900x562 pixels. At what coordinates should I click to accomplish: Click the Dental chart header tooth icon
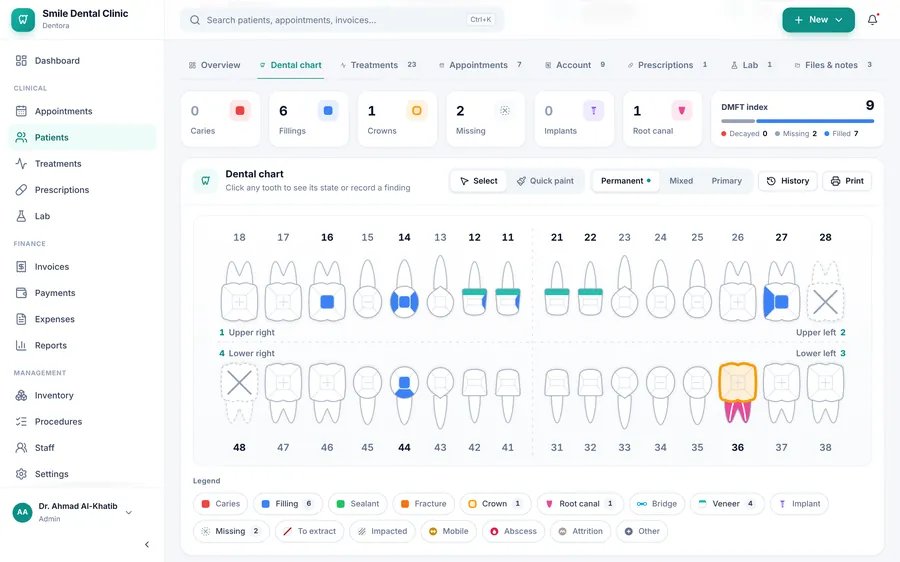(205, 181)
